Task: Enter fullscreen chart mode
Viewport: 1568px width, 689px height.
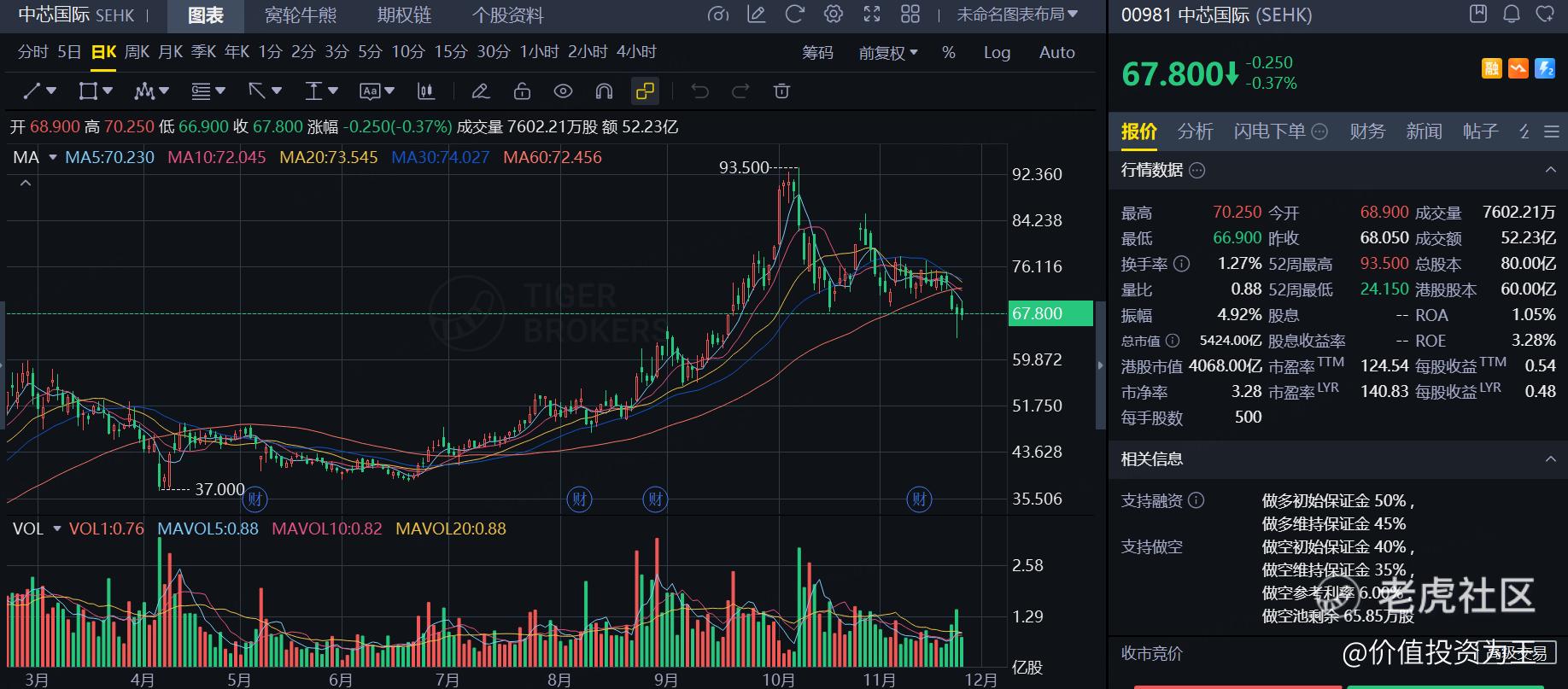Action: [872, 15]
